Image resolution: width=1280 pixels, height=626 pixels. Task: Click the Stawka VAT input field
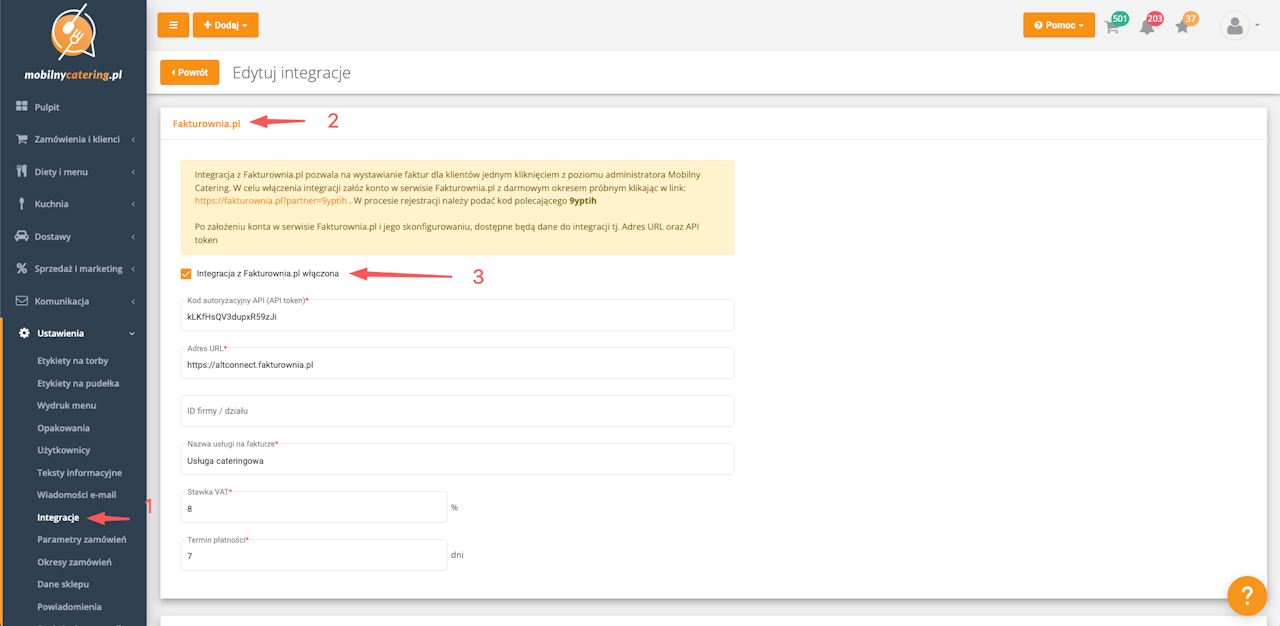pos(314,508)
